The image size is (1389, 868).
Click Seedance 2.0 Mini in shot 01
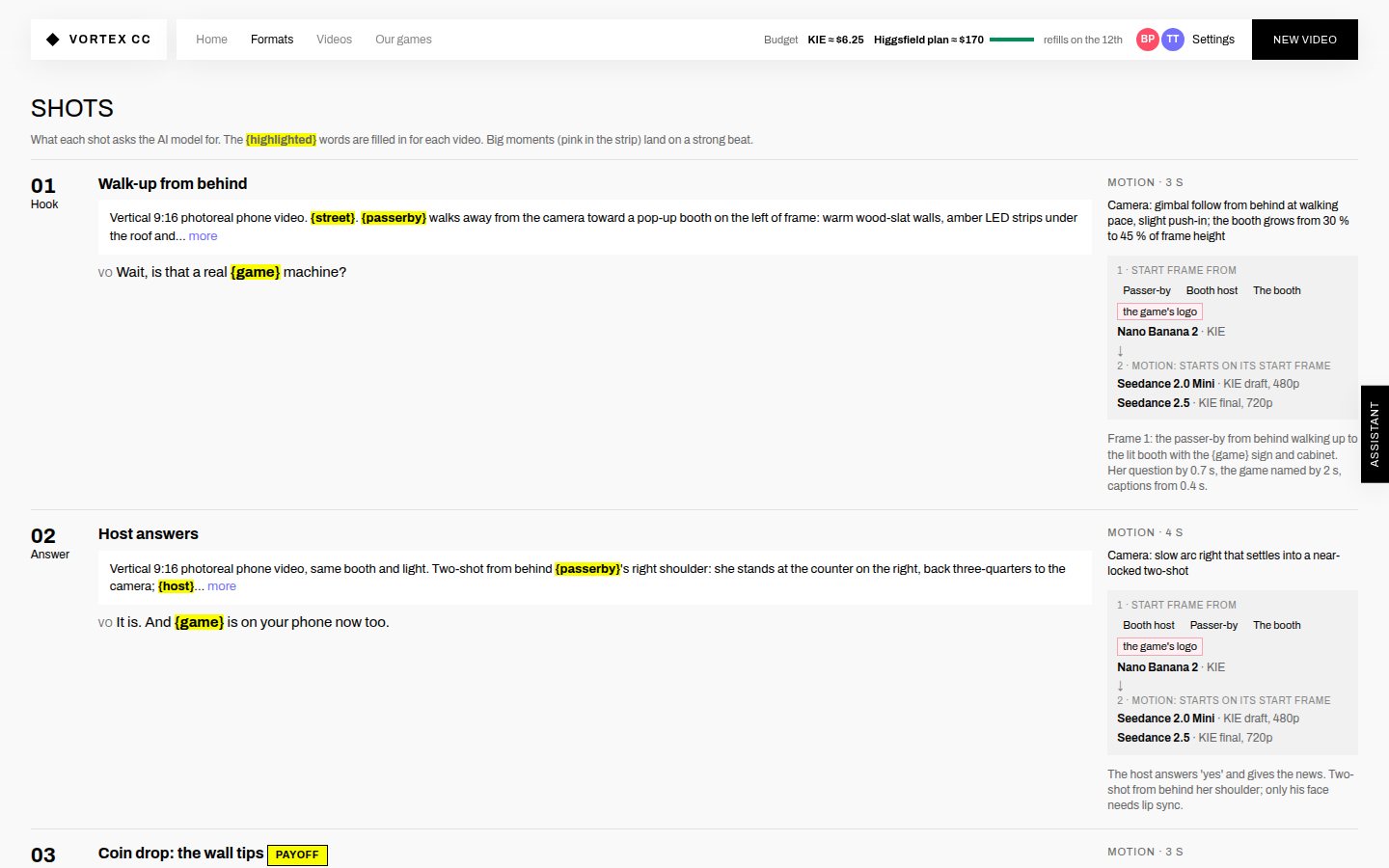point(1165,384)
